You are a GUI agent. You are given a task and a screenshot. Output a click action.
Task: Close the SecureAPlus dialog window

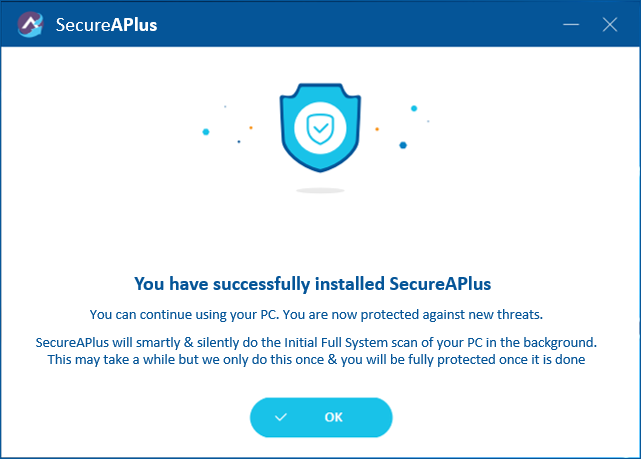pos(610,24)
